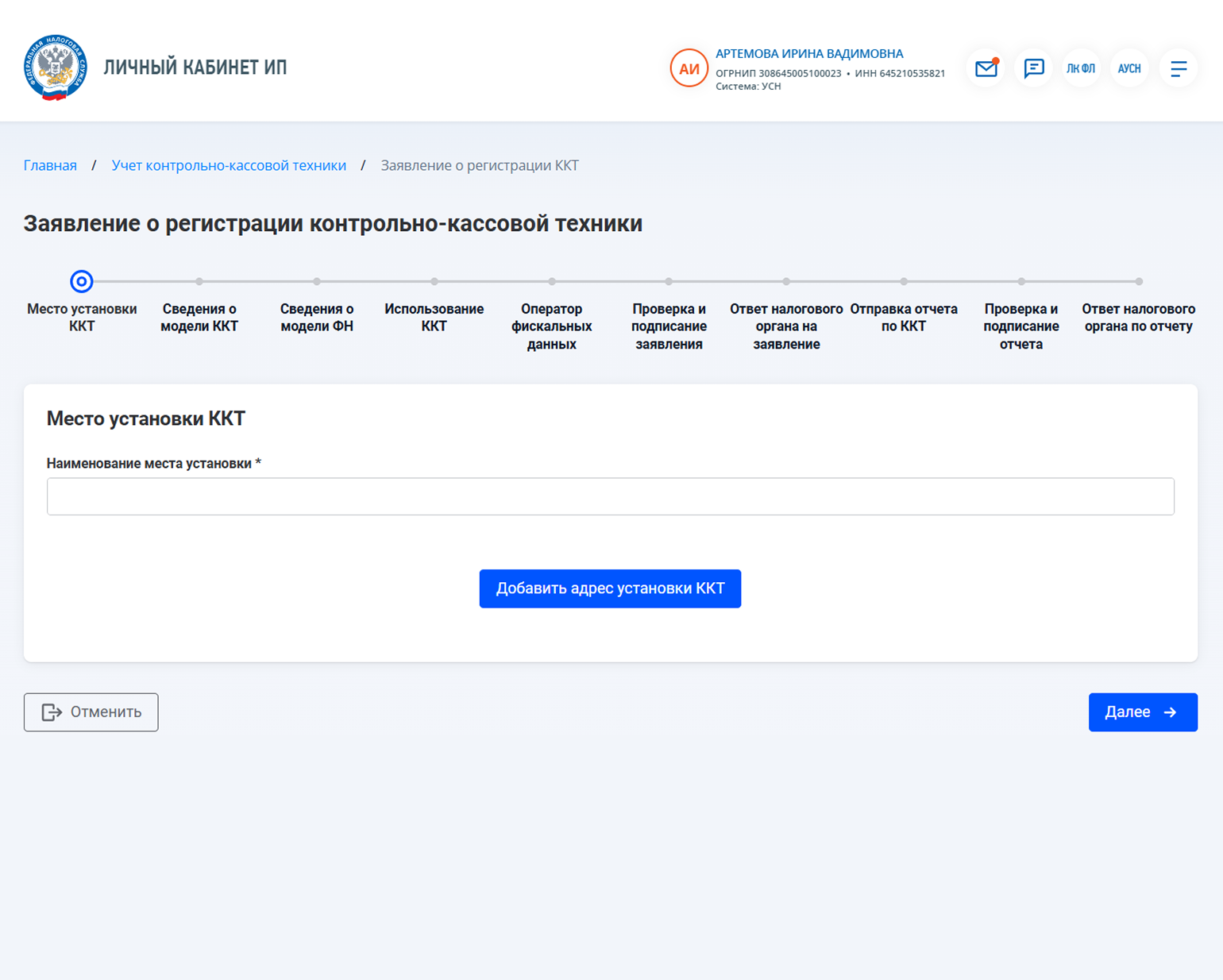Select Отправка отчета по ККТ step
1223x980 pixels.
pyautogui.click(x=904, y=282)
